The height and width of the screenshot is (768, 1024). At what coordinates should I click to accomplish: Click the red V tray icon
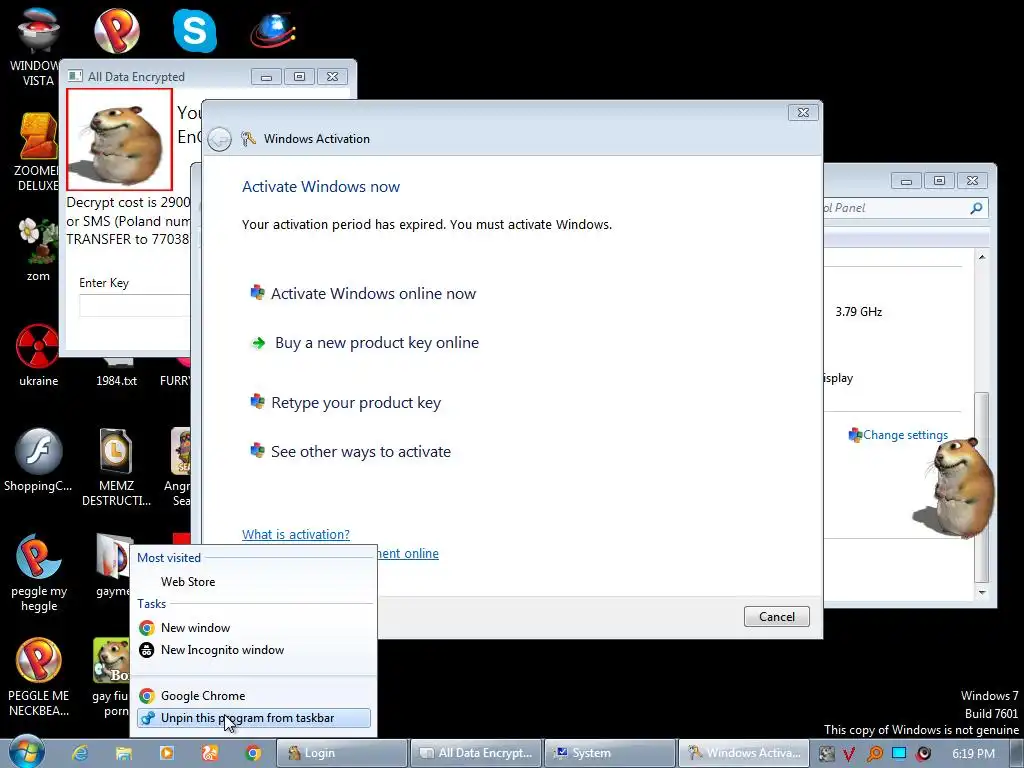click(849, 754)
